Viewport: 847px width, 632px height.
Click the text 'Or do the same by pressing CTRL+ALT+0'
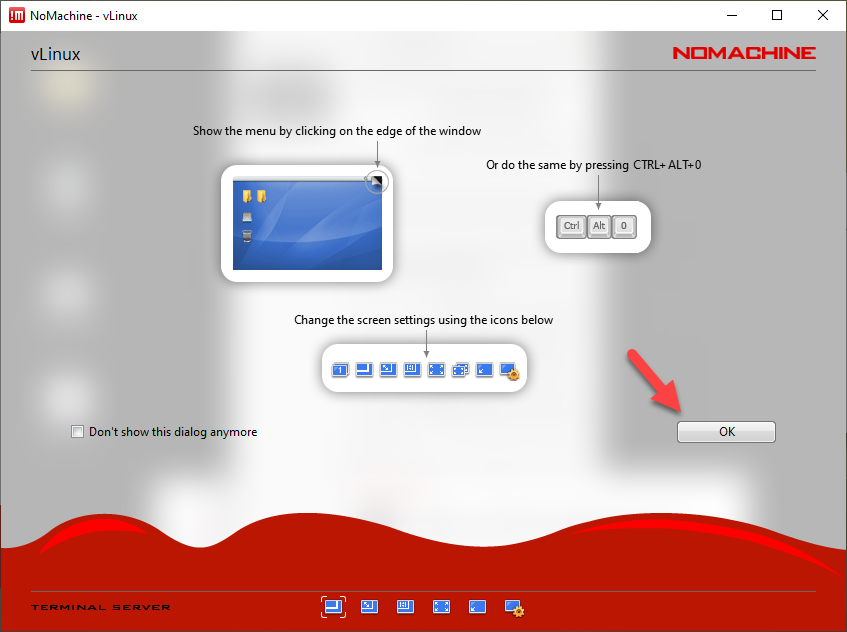(x=594, y=165)
